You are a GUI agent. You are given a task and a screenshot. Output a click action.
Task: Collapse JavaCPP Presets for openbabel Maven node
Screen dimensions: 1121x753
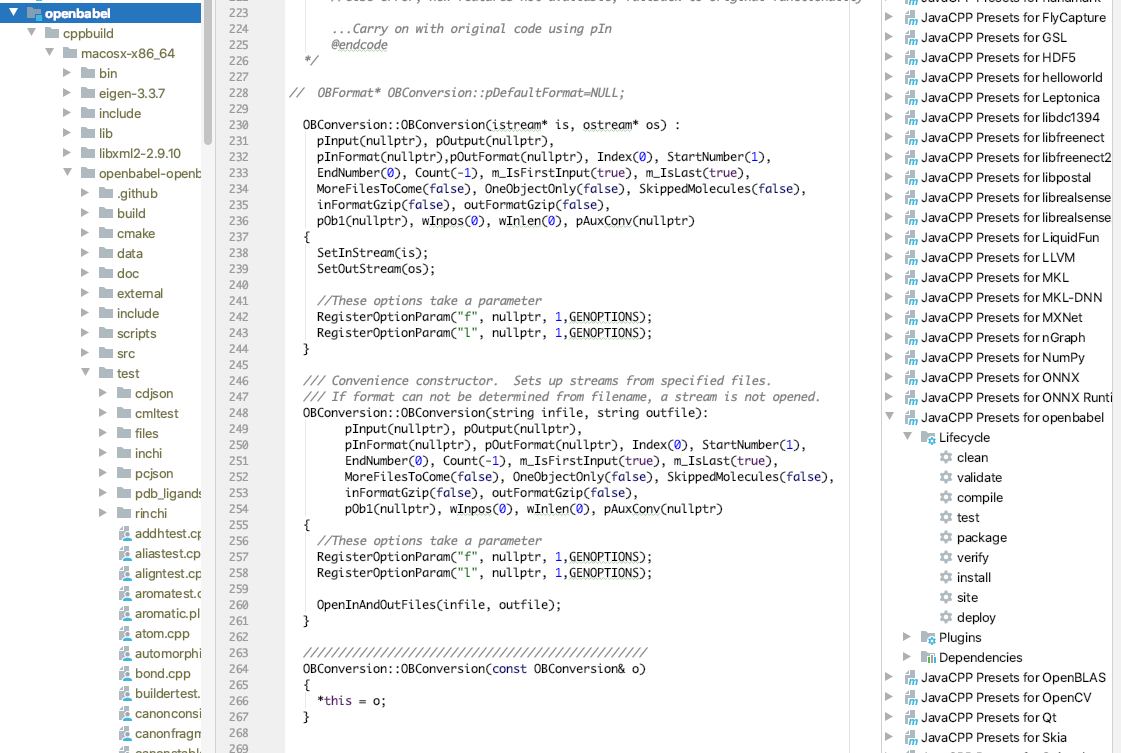tap(889, 417)
